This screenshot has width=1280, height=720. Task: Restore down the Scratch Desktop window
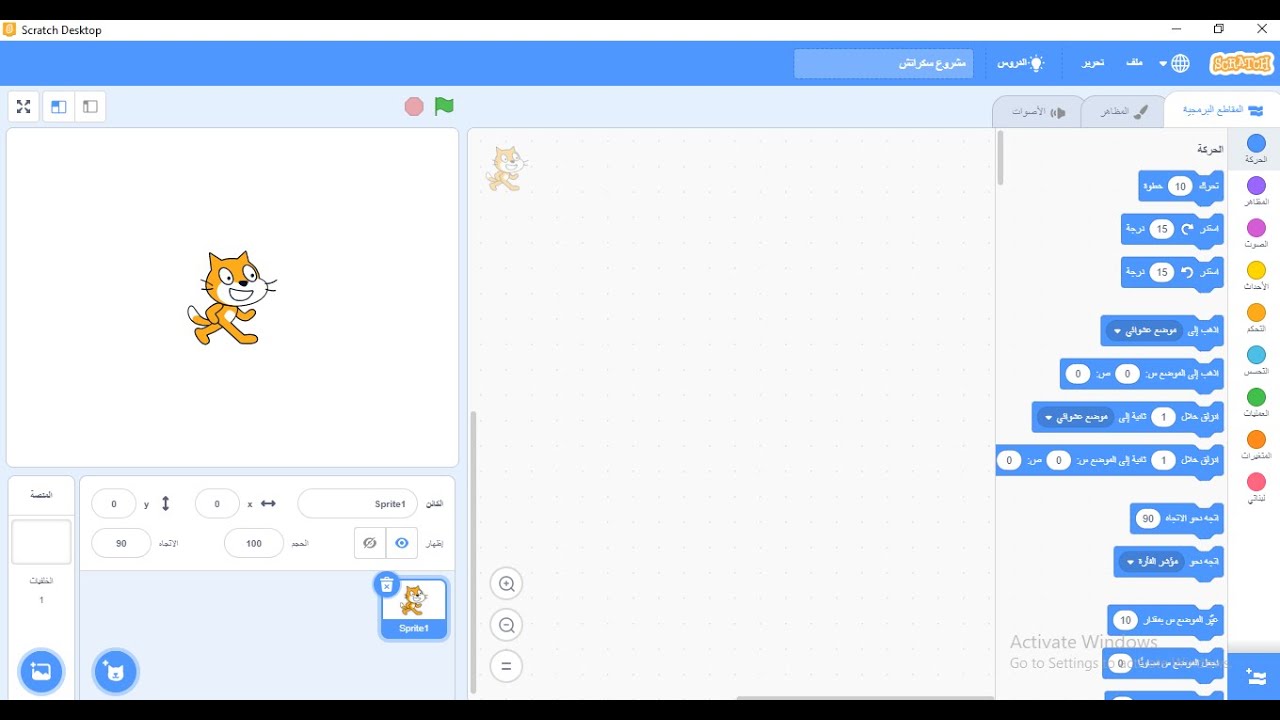coord(1218,29)
